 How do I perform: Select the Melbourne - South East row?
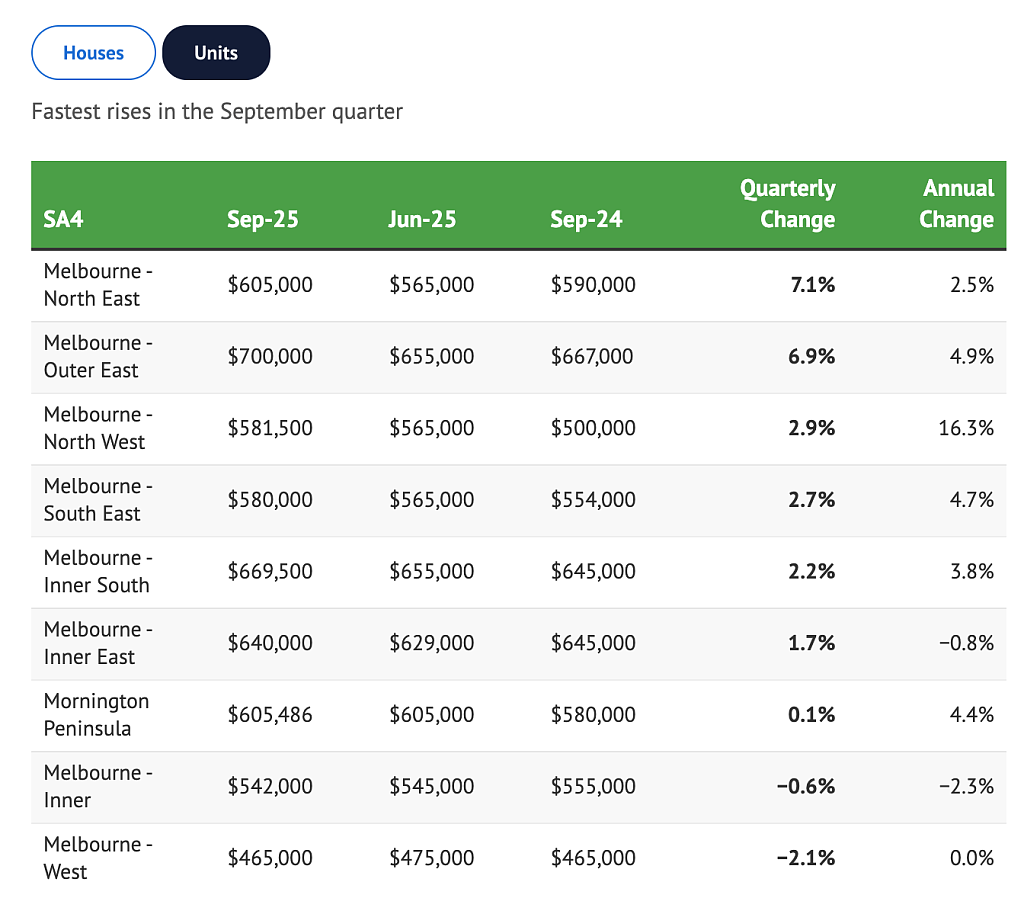tap(519, 501)
